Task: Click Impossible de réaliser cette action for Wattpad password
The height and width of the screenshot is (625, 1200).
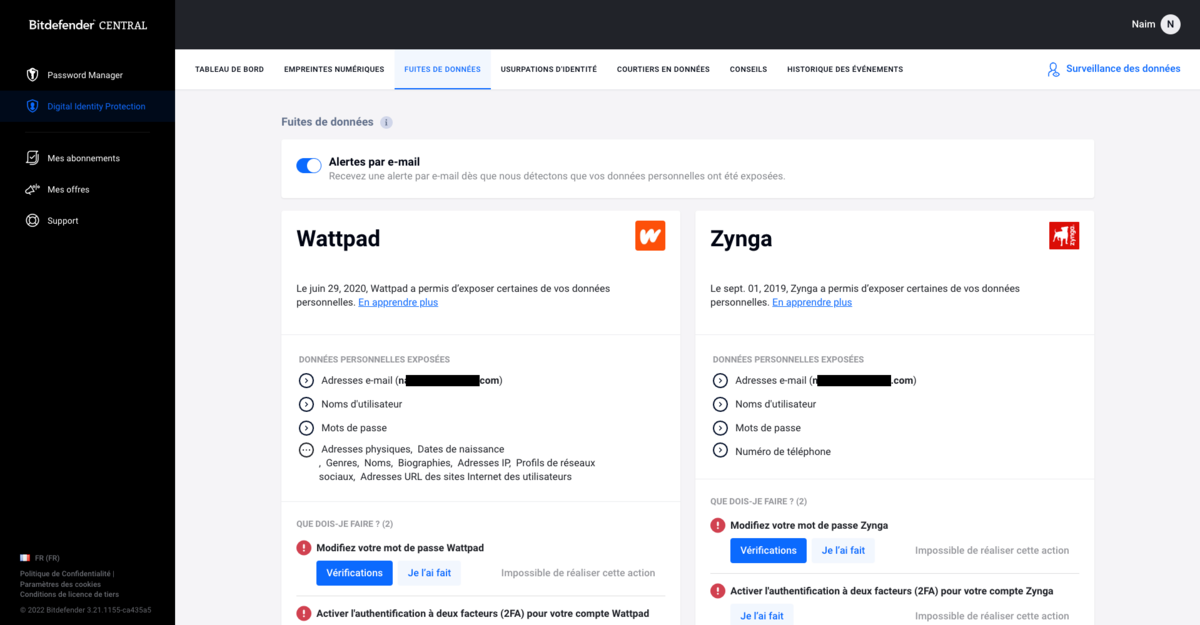Action: (x=578, y=573)
